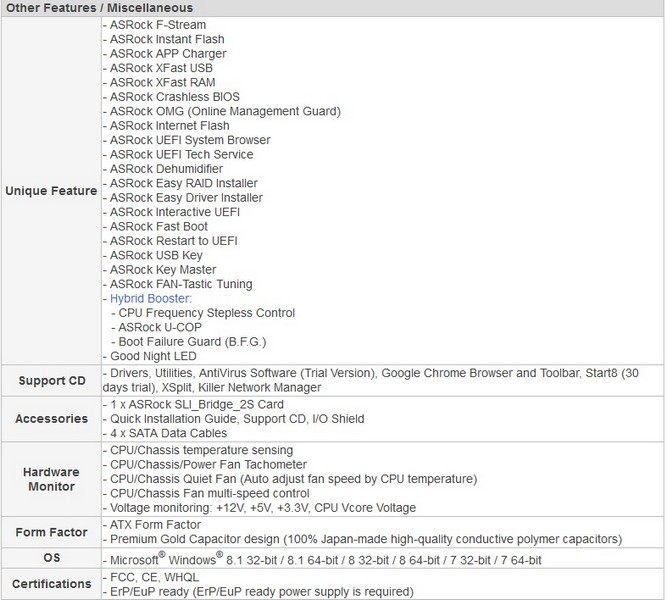Select the 'Support CD' row label
Image resolution: width=667 pixels, height=600 pixels.
52,380
